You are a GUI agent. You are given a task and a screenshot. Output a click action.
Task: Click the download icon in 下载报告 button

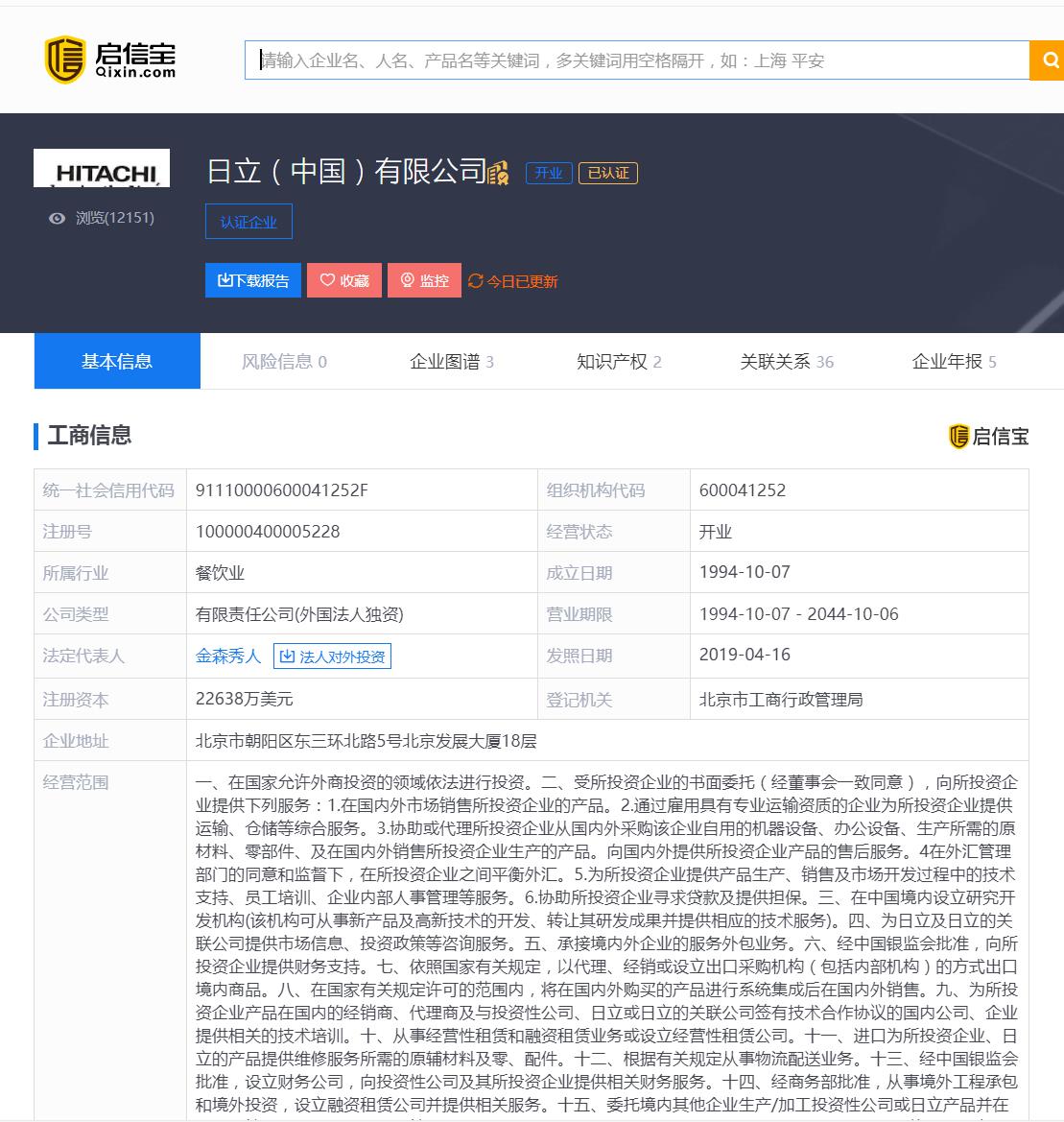tap(224, 280)
